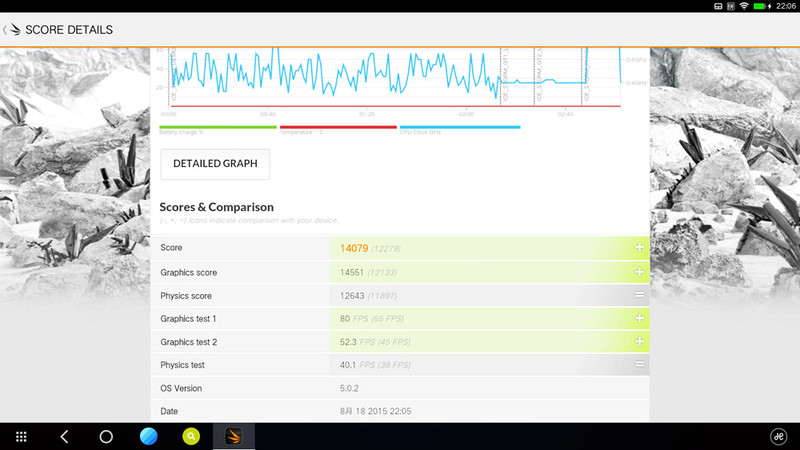Select the OS Version value 5.0.2

point(349,388)
